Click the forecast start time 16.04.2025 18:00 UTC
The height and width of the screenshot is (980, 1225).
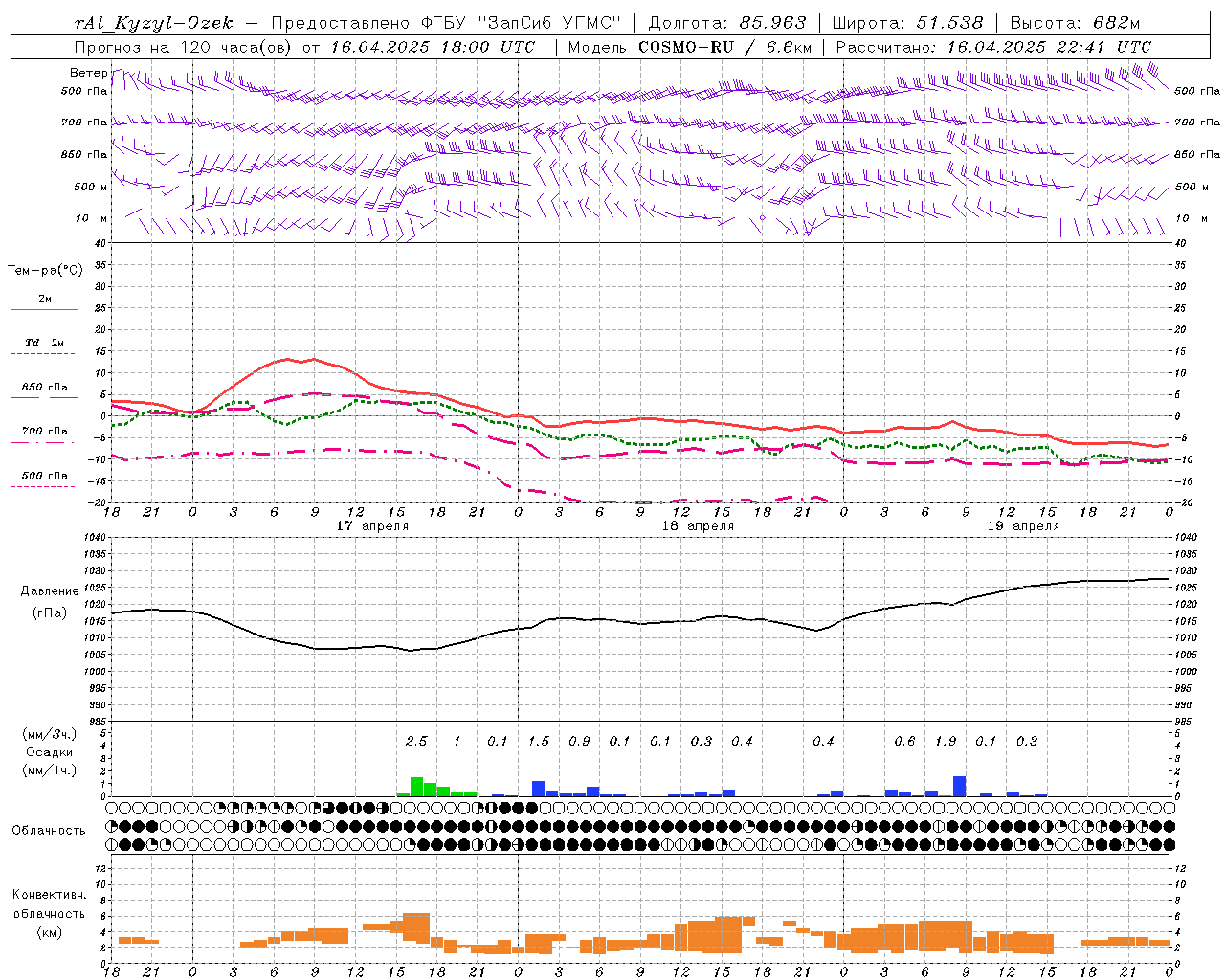click(x=433, y=47)
